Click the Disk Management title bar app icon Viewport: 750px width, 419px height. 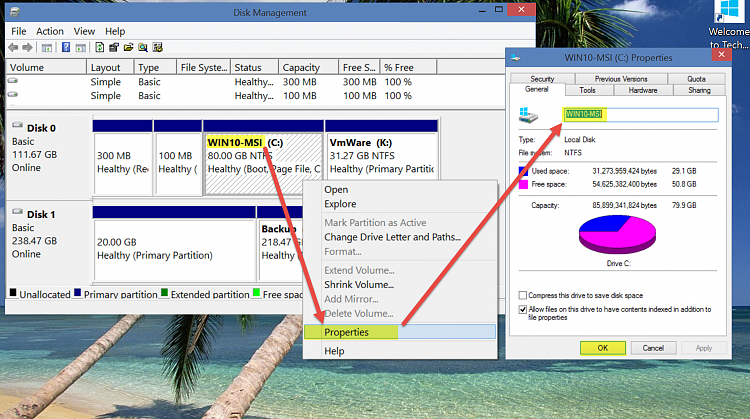(15, 12)
